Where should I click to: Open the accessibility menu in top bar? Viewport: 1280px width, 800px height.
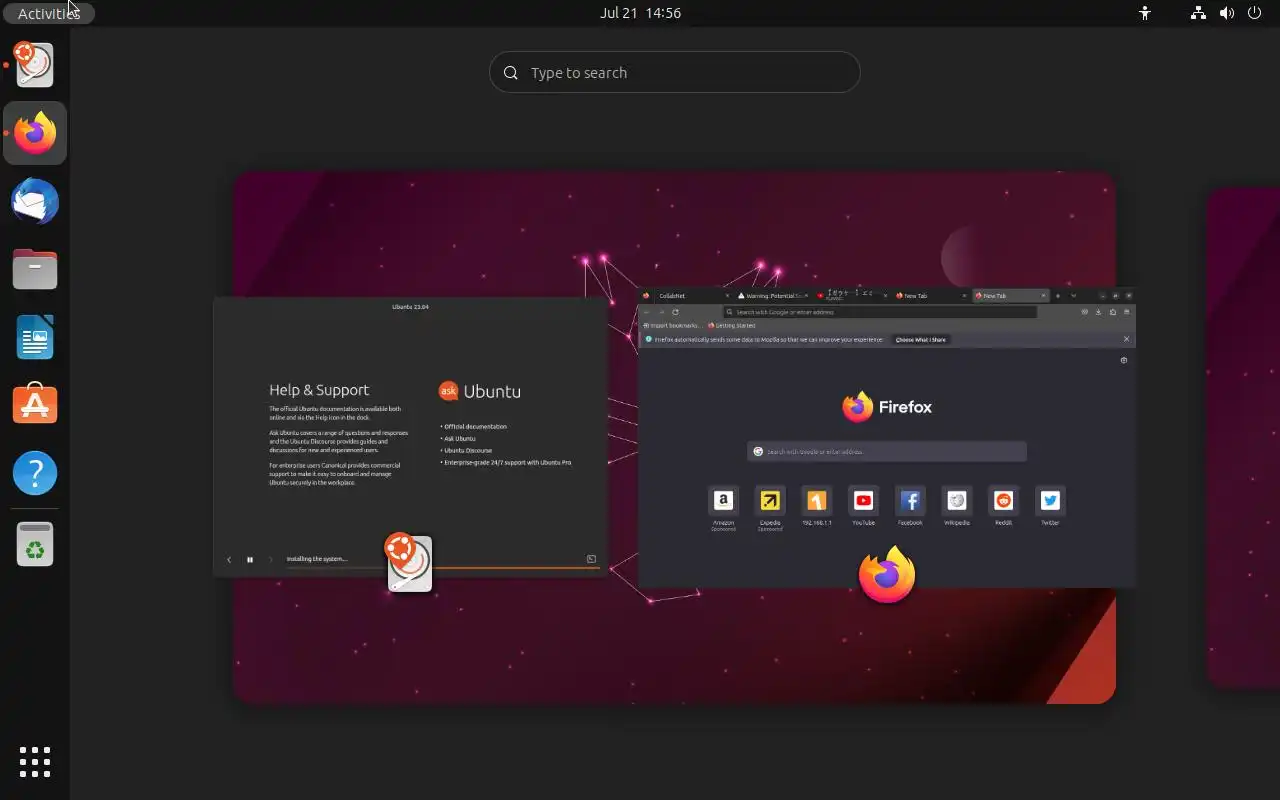(x=1145, y=13)
